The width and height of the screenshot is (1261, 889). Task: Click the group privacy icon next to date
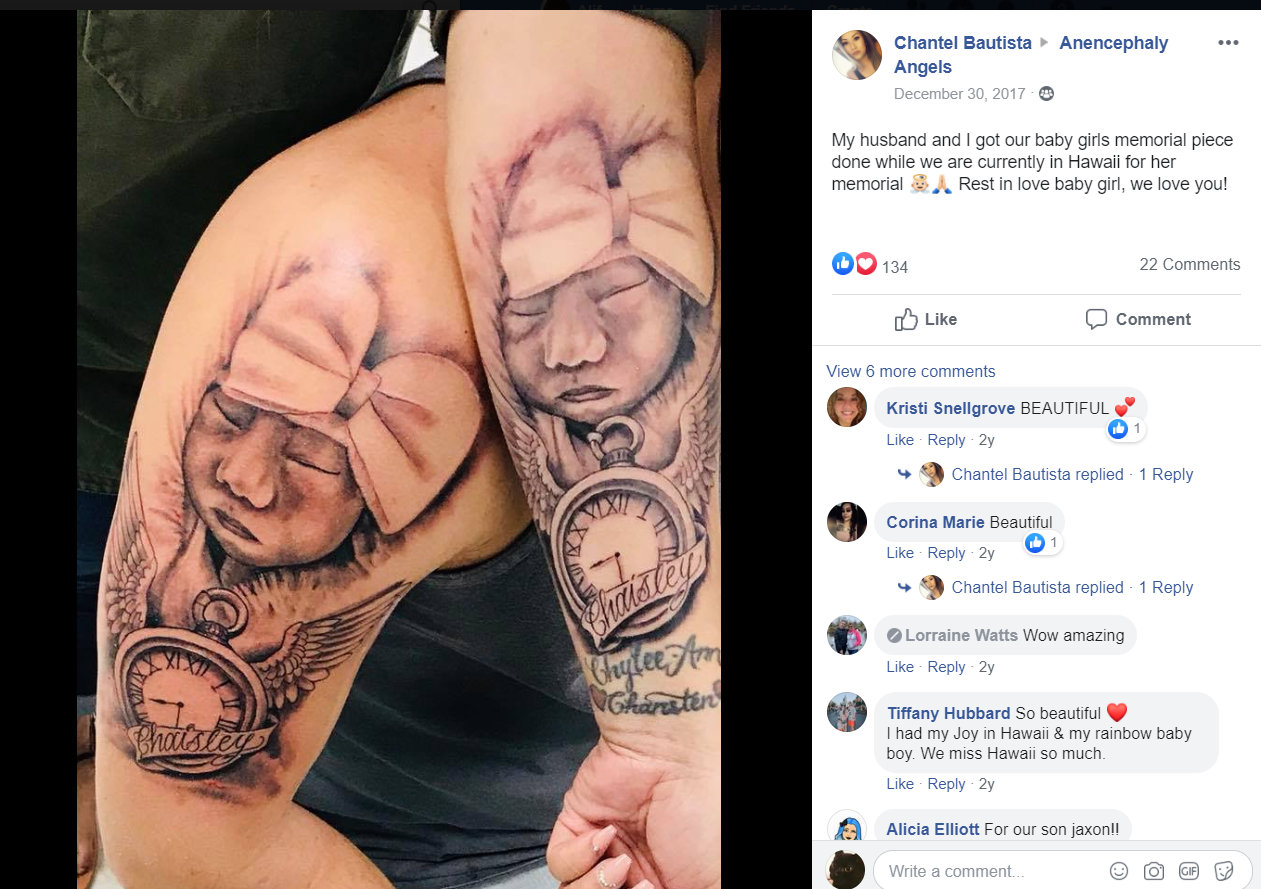1046,93
